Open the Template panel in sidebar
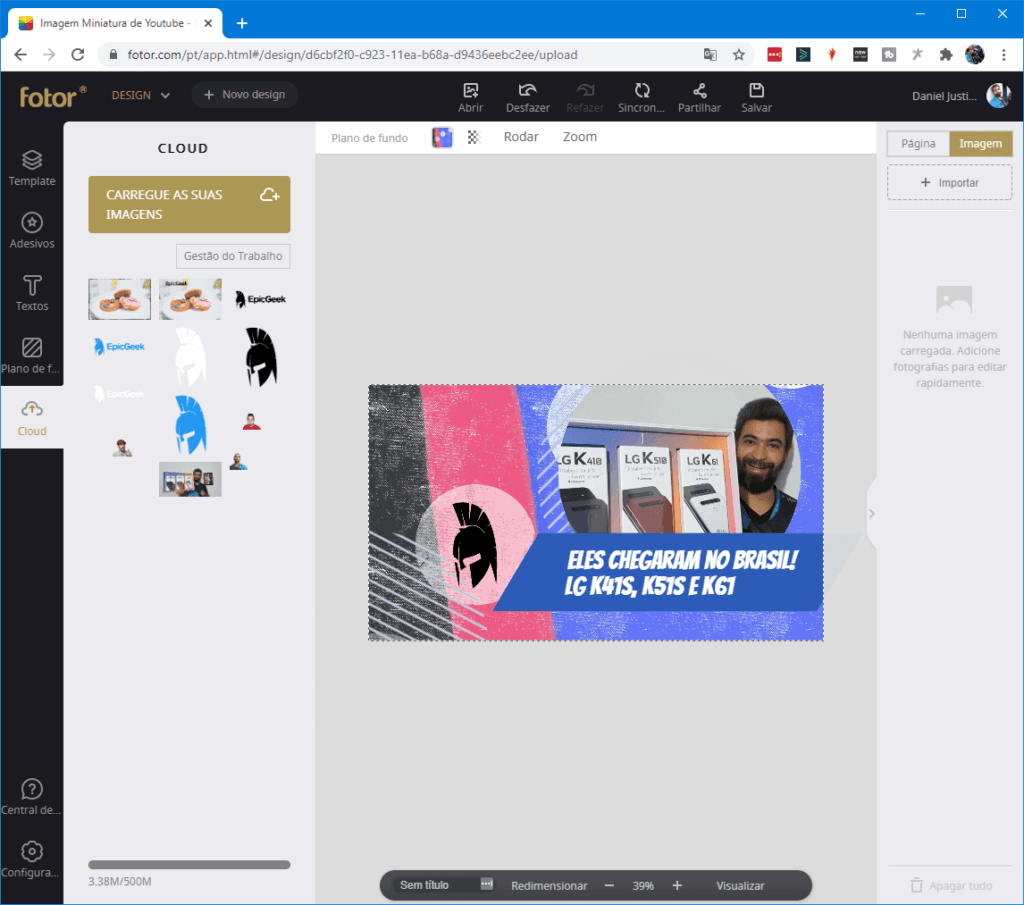Image resolution: width=1024 pixels, height=905 pixels. [32, 168]
